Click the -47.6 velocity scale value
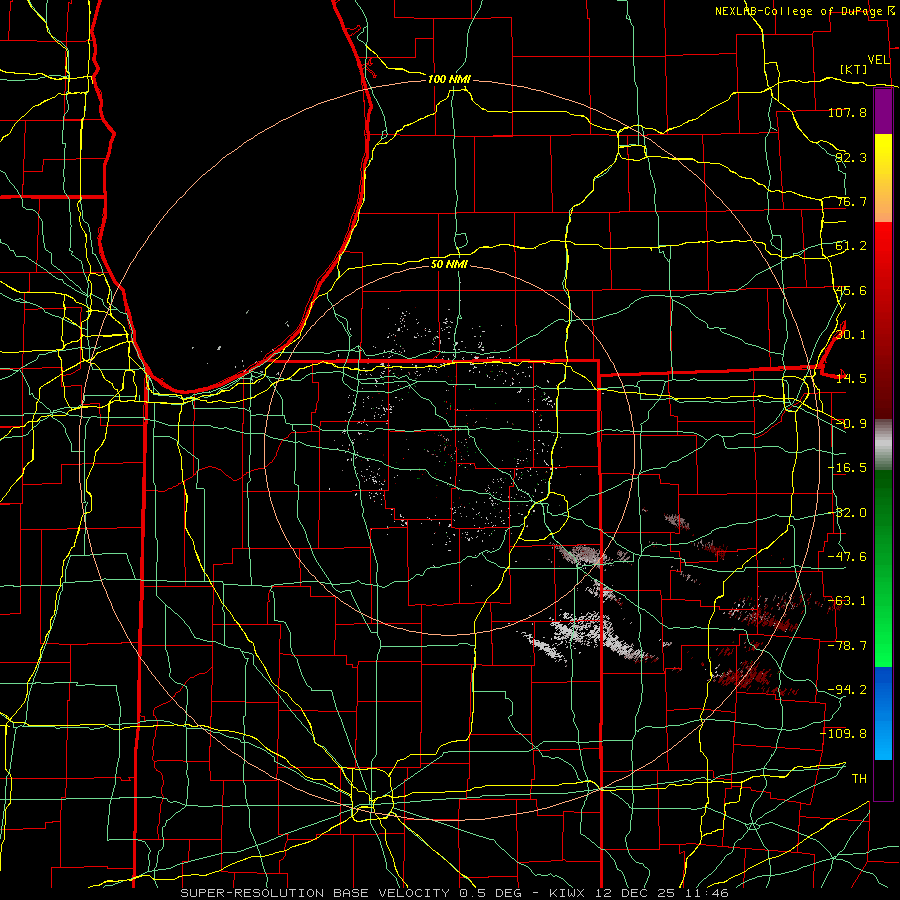The height and width of the screenshot is (900, 900). [x=847, y=557]
